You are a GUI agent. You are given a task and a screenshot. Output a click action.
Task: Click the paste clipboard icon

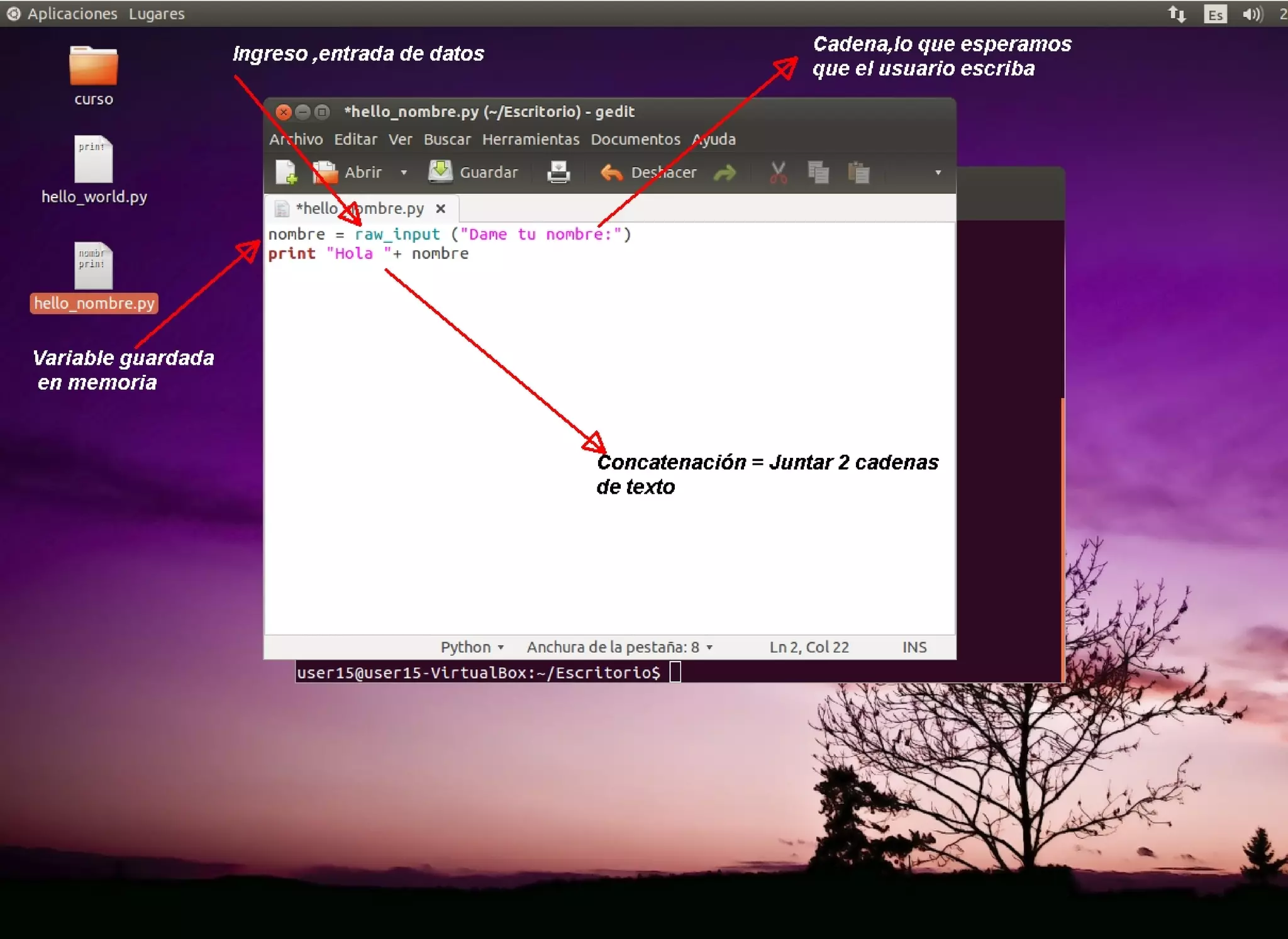(x=858, y=172)
